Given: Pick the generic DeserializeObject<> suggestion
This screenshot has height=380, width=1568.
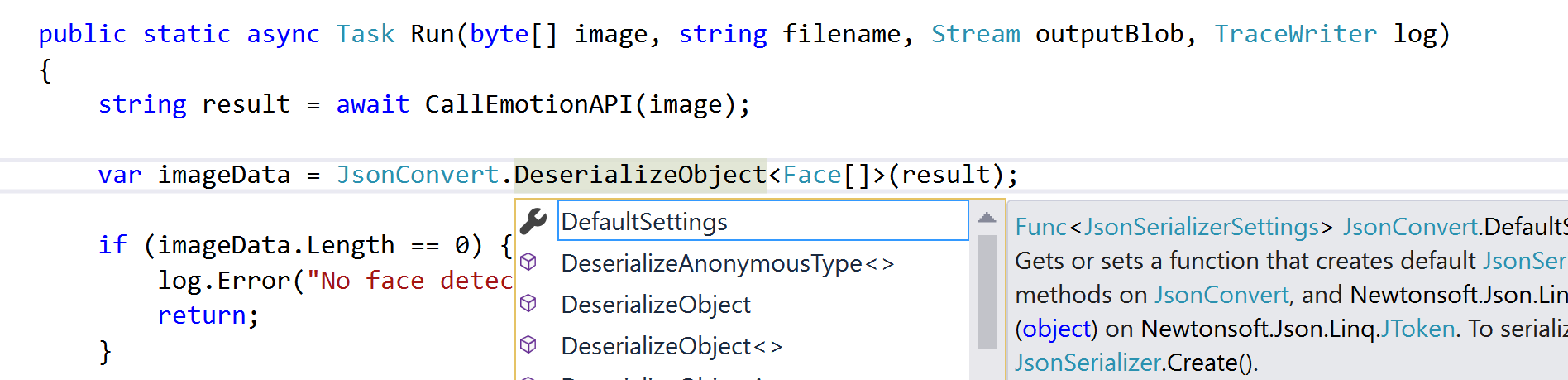Looking at the screenshot, I should (x=671, y=346).
